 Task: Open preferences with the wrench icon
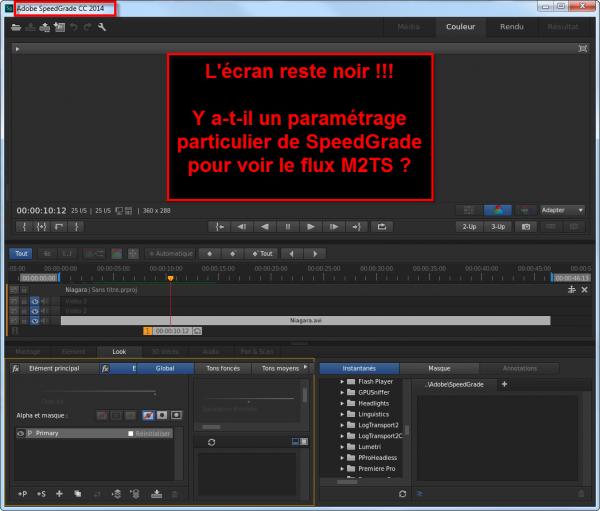pyautogui.click(x=102, y=27)
